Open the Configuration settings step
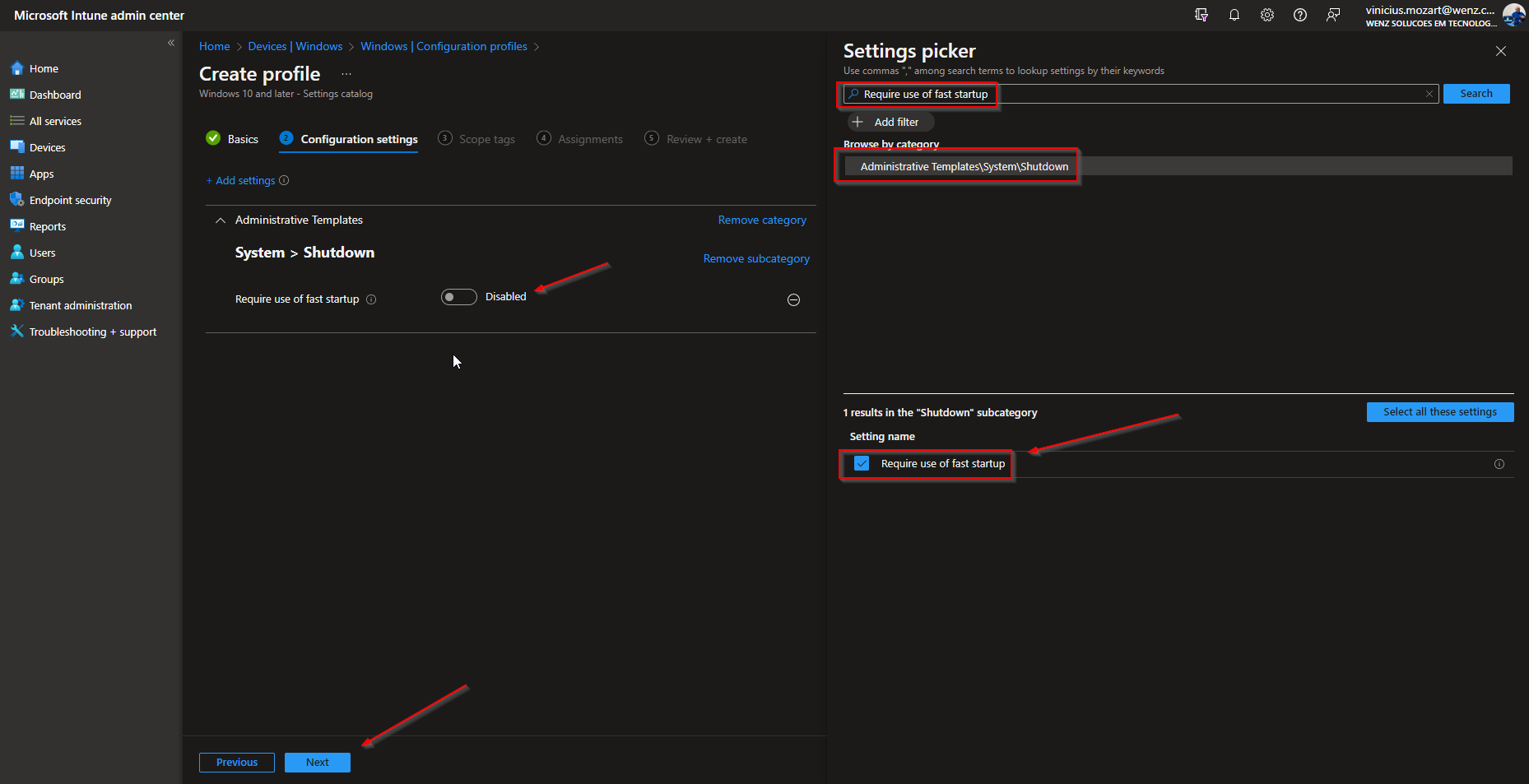The width and height of the screenshot is (1529, 784). pyautogui.click(x=349, y=139)
